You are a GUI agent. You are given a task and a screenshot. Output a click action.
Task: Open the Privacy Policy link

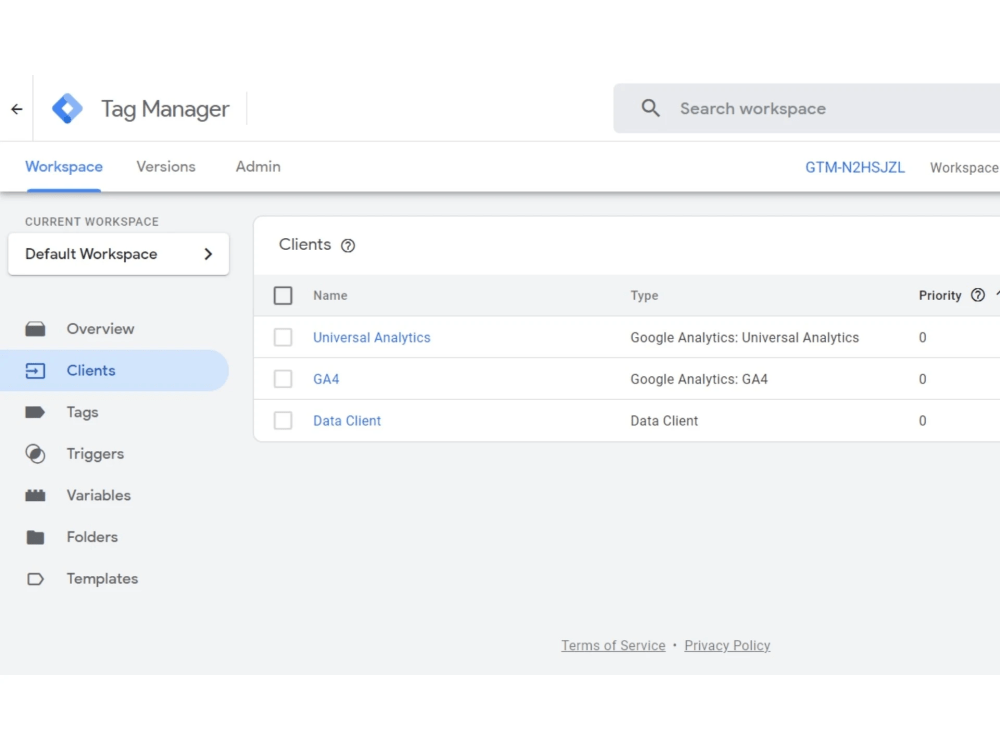pos(727,645)
